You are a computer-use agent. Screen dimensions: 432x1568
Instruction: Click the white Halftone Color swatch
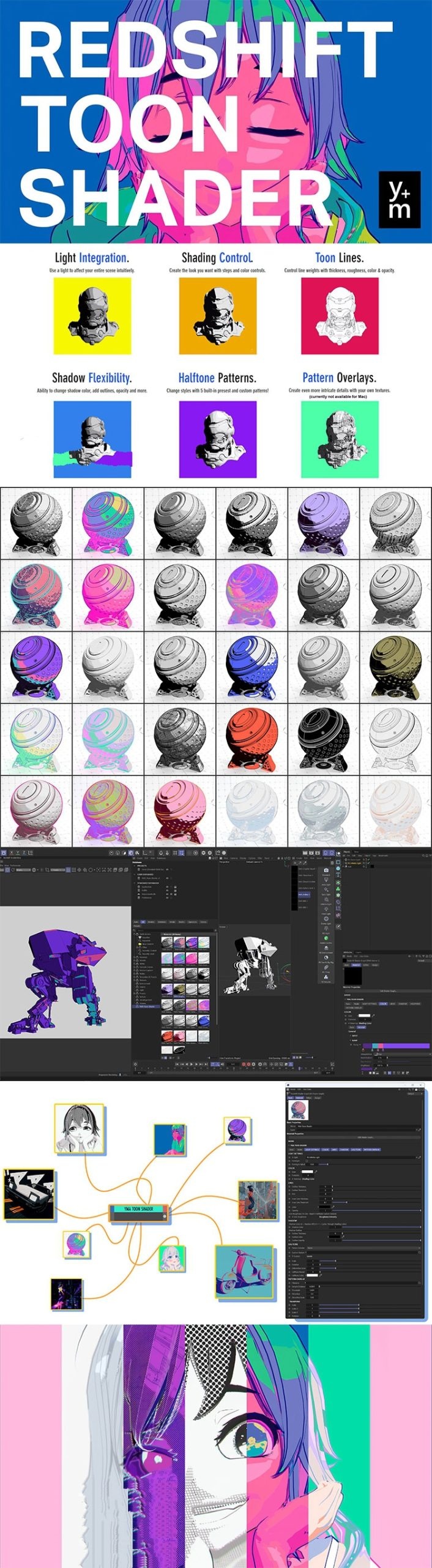click(x=312, y=1275)
